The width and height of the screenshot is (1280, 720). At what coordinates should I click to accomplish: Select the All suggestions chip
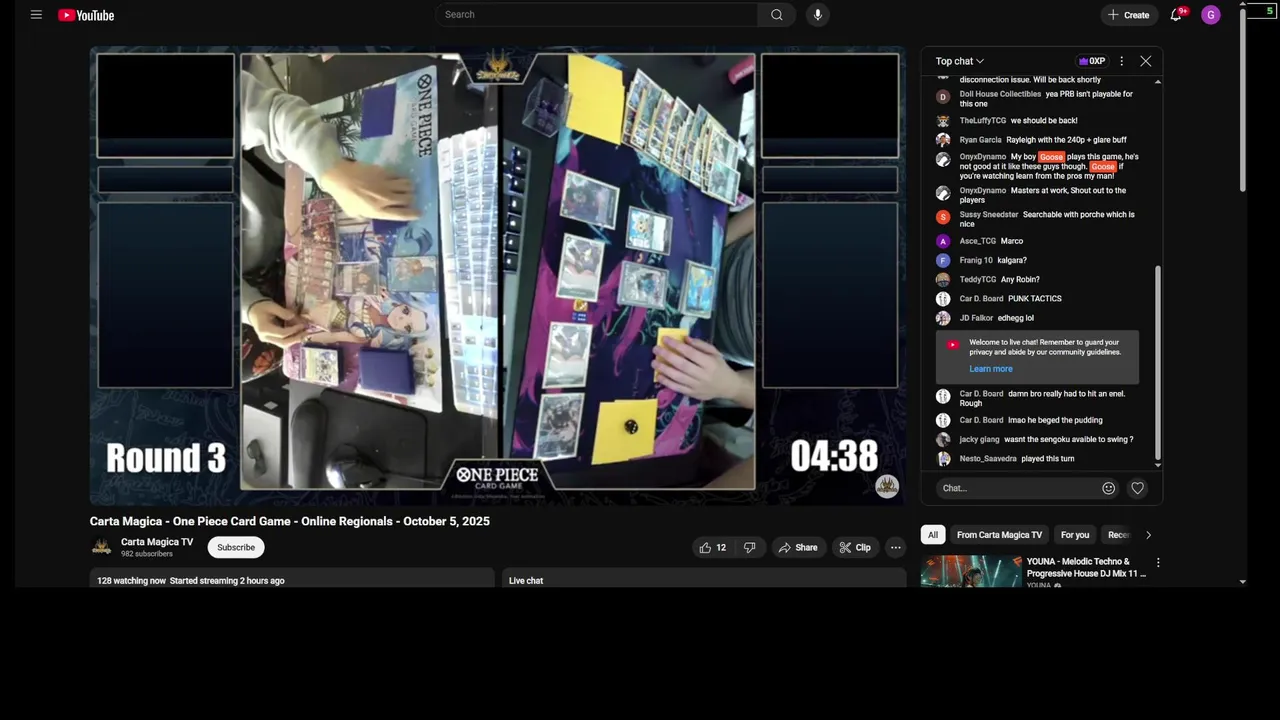(933, 535)
